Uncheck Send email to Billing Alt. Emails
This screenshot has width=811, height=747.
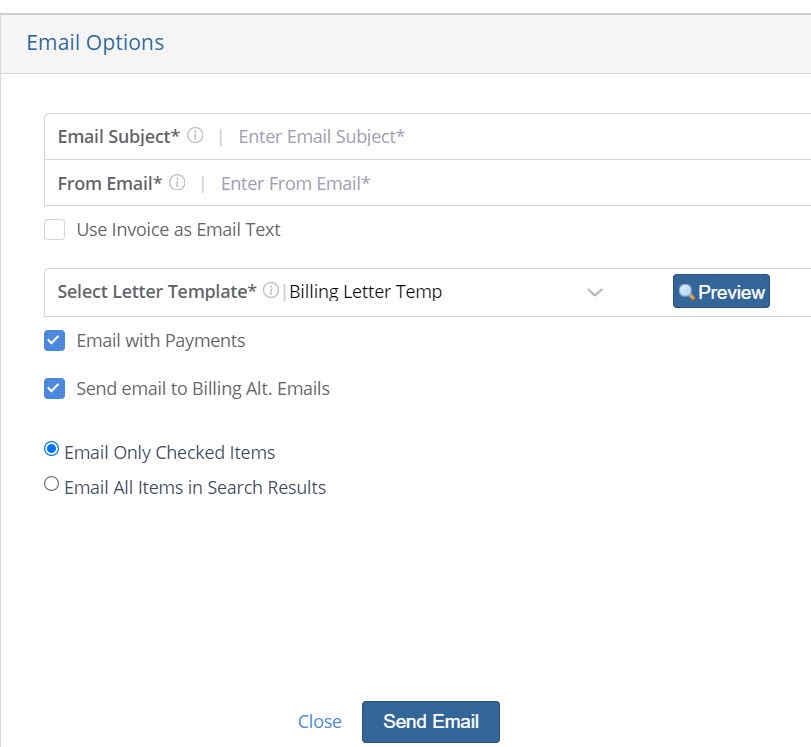coord(54,389)
